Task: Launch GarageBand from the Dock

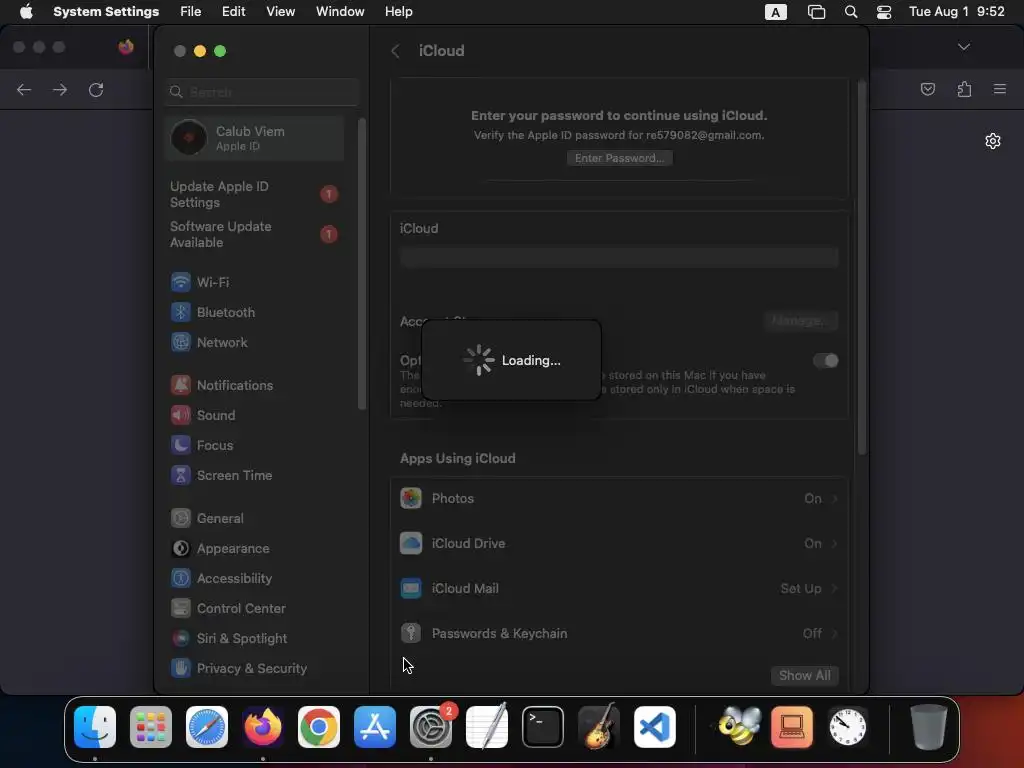Action: 599,727
